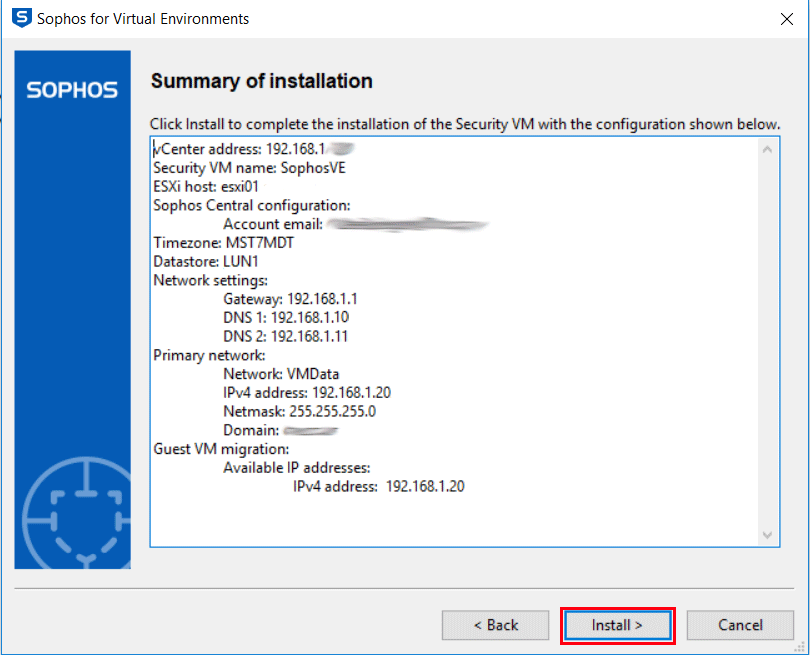Viewport: 810px width, 655px height.
Task: Select the 'DNS 2: 192.168.1.11' line
Action: 286,336
